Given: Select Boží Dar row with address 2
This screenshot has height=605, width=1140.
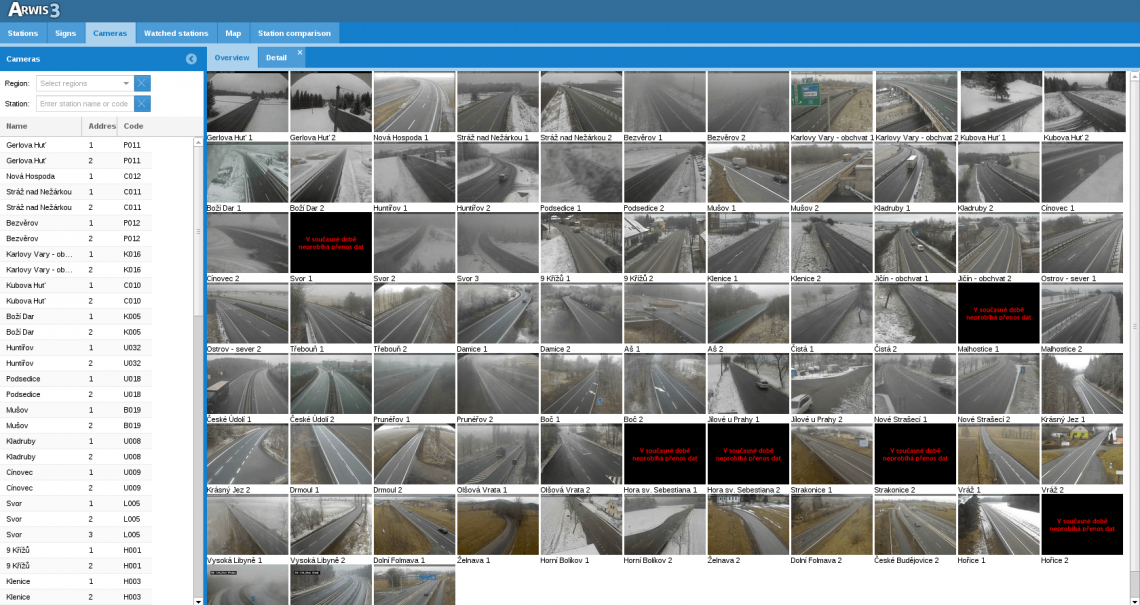Looking at the screenshot, I should [76, 332].
